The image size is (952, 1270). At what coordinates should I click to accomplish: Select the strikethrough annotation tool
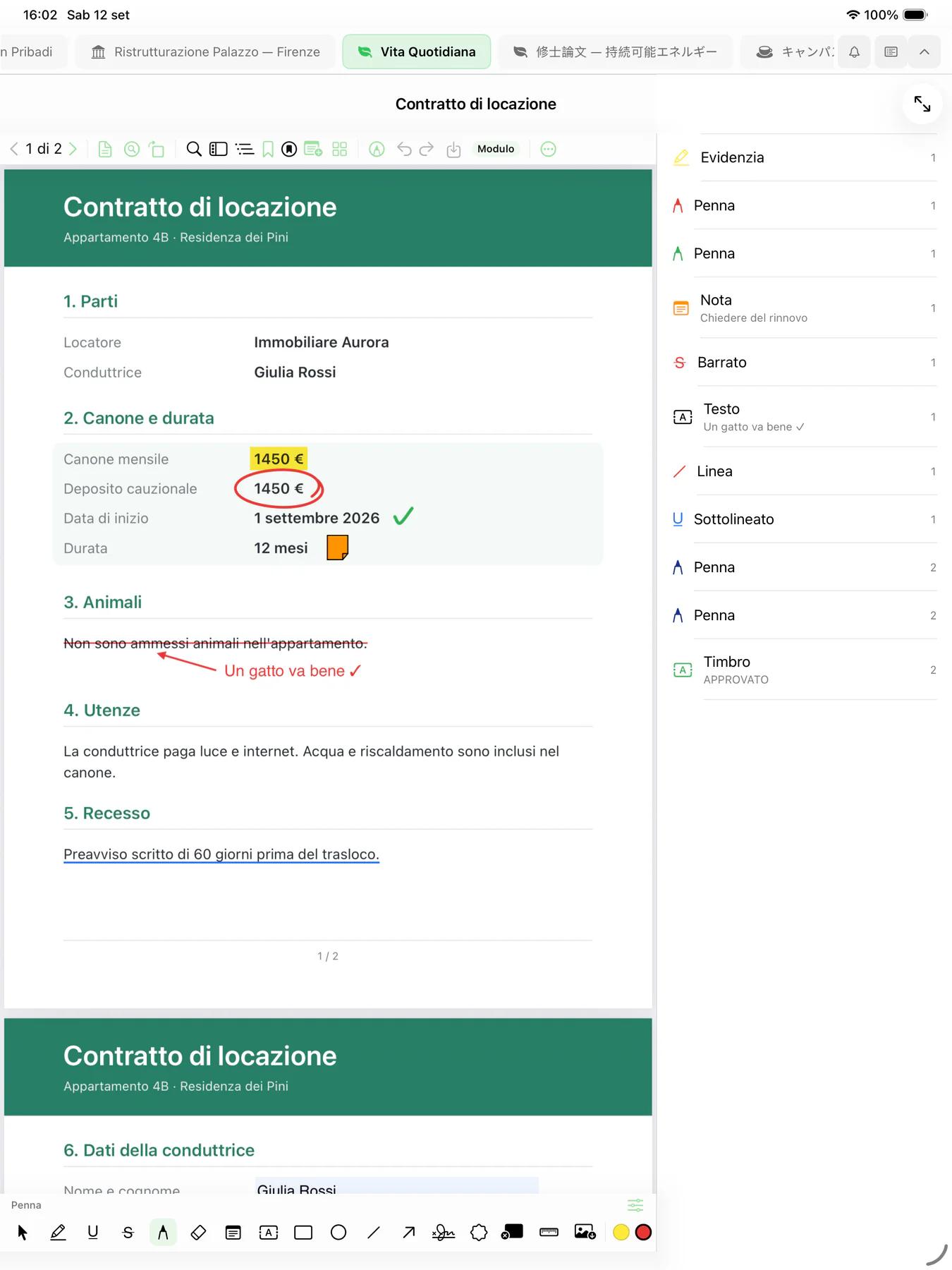[128, 1232]
